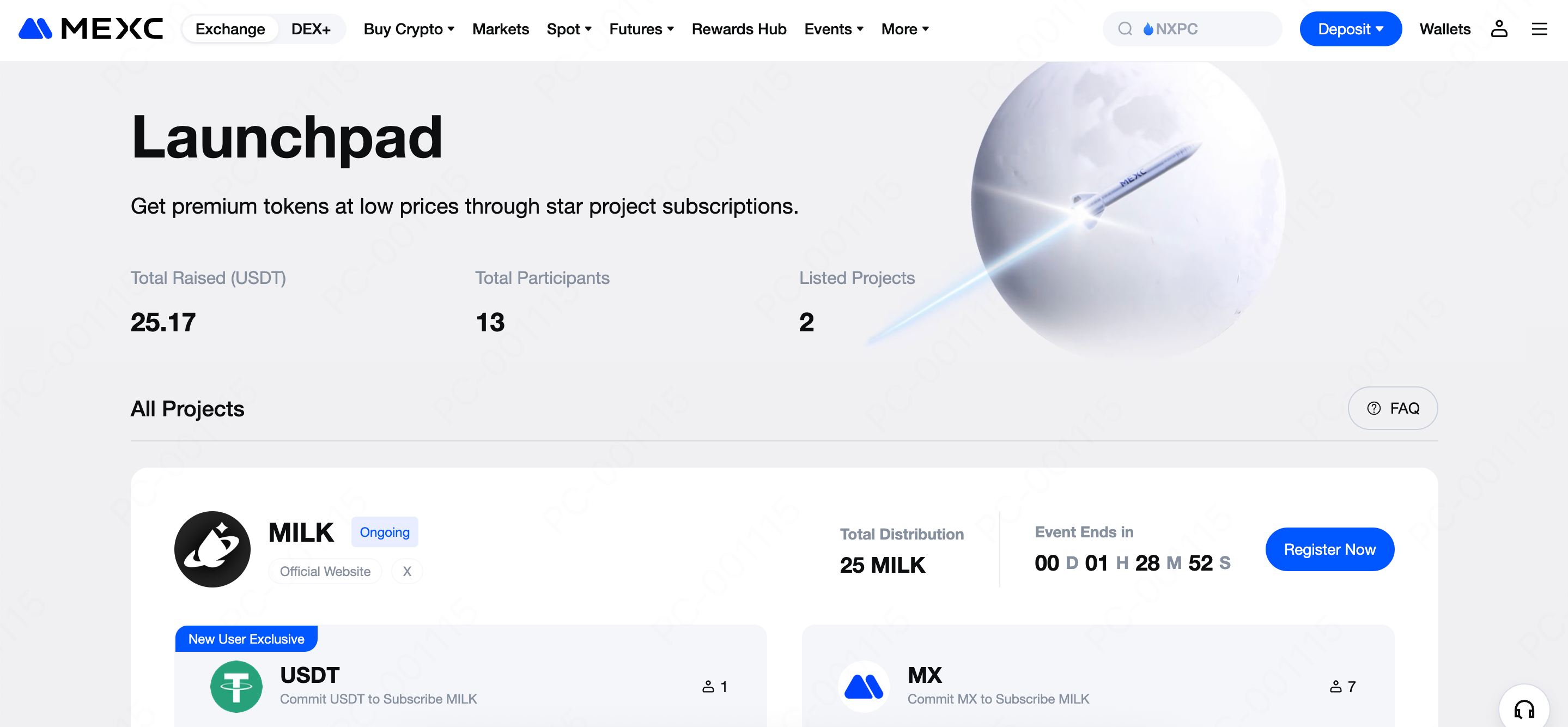Expand the Buy Crypto dropdown

409,29
